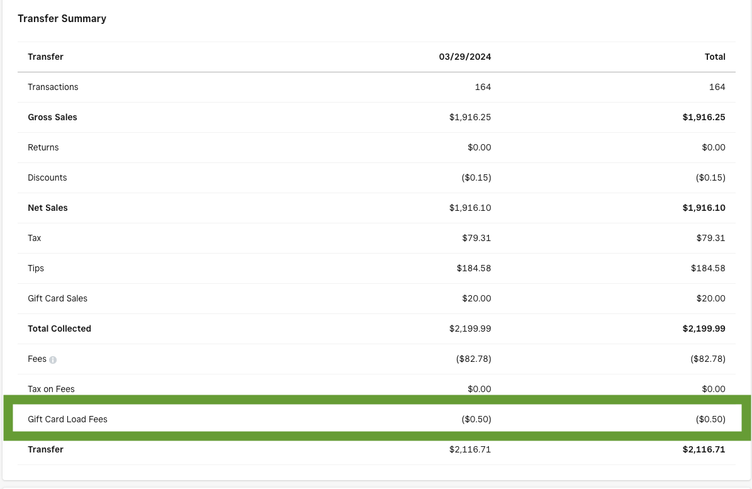The width and height of the screenshot is (752, 489).
Task: Click the $184.58 tips value under 03/29/2024
Action: 473,268
